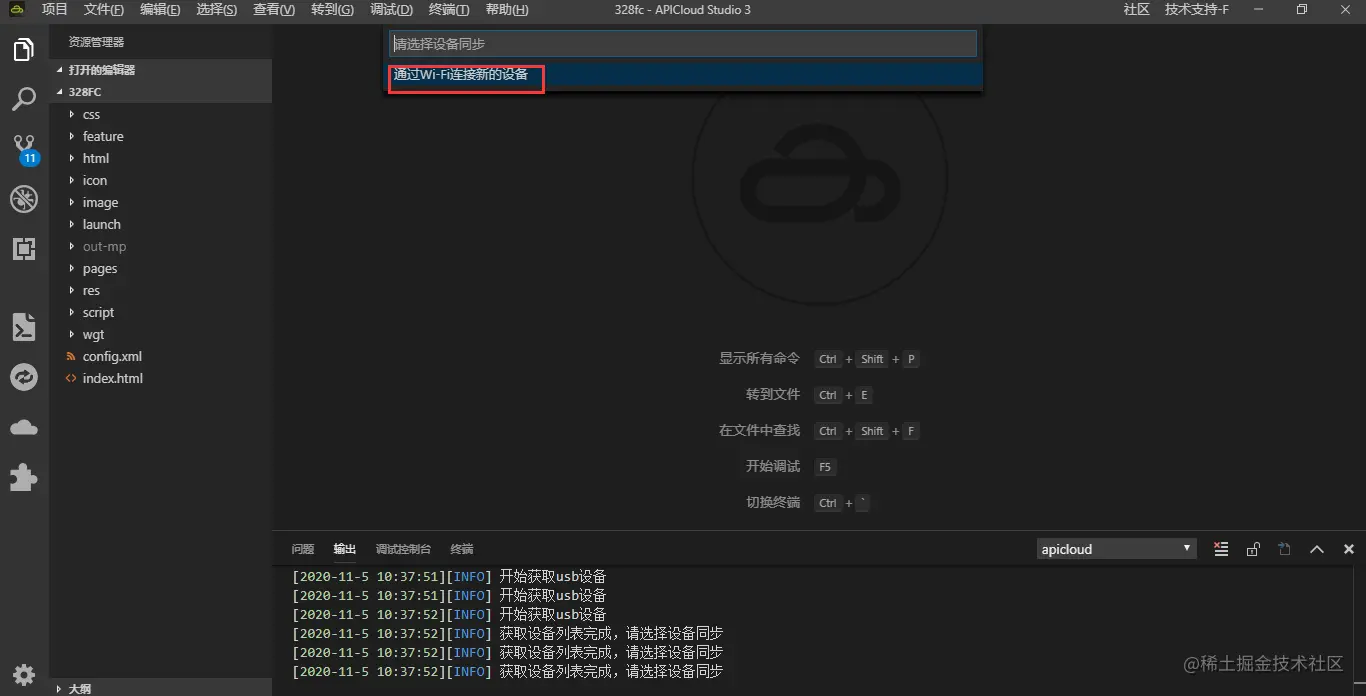
Task: Open Source Control with 11 badge
Action: (24, 149)
